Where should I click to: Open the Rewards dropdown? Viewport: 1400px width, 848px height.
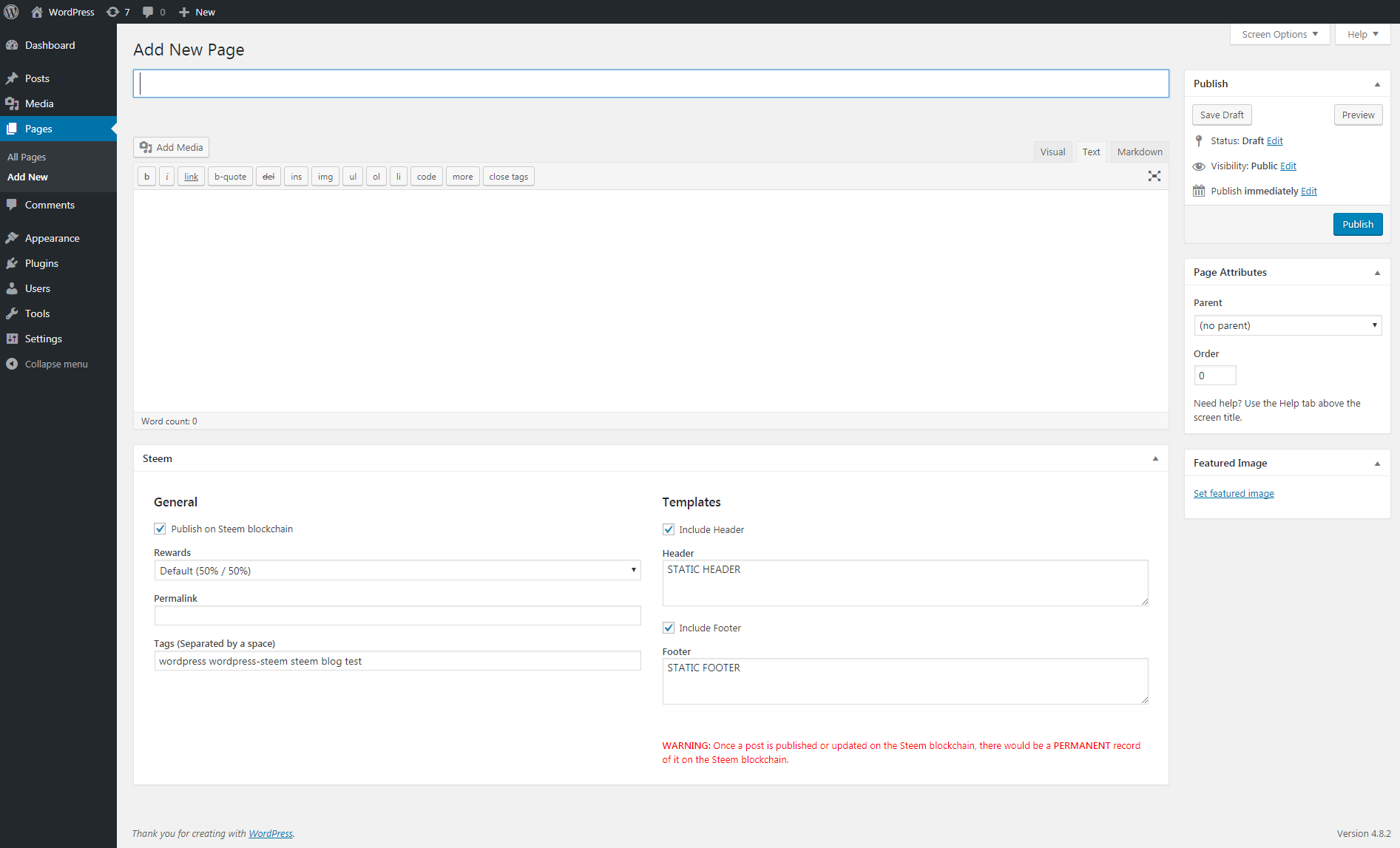point(397,570)
